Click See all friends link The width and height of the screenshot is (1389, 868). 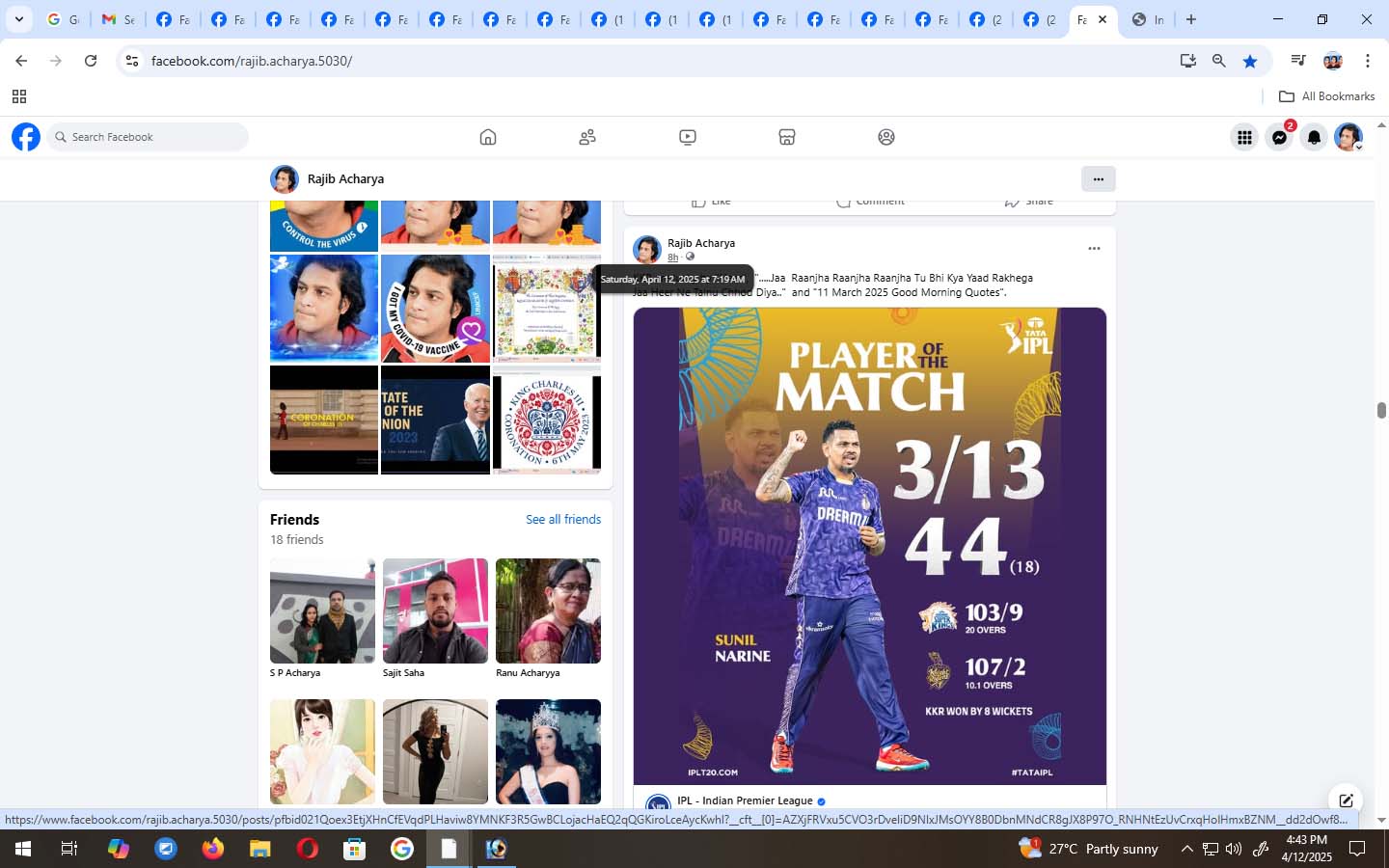pos(563,519)
